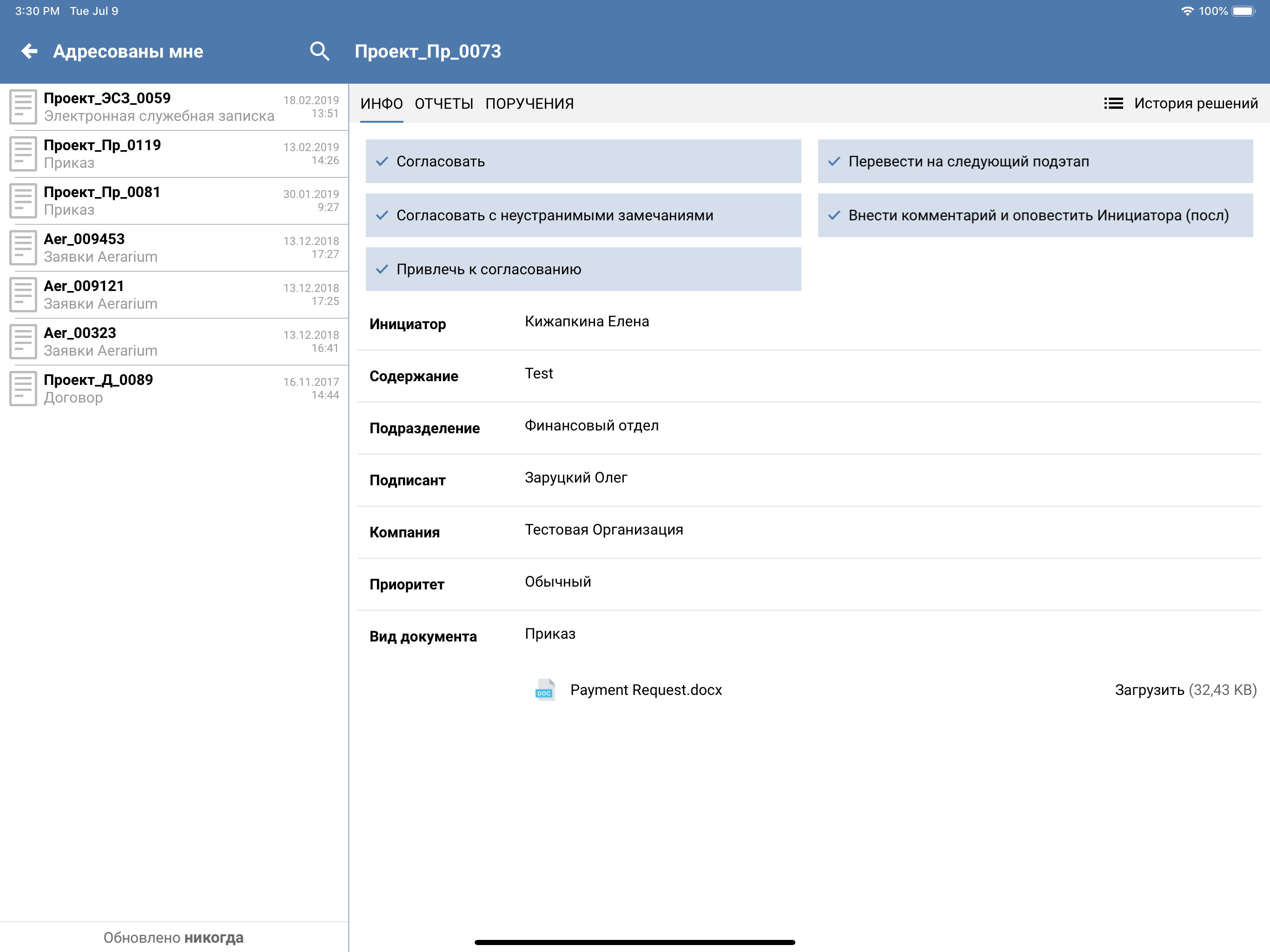This screenshot has height=952, width=1270.
Task: Click document icon of Aer_009121
Action: [x=23, y=295]
